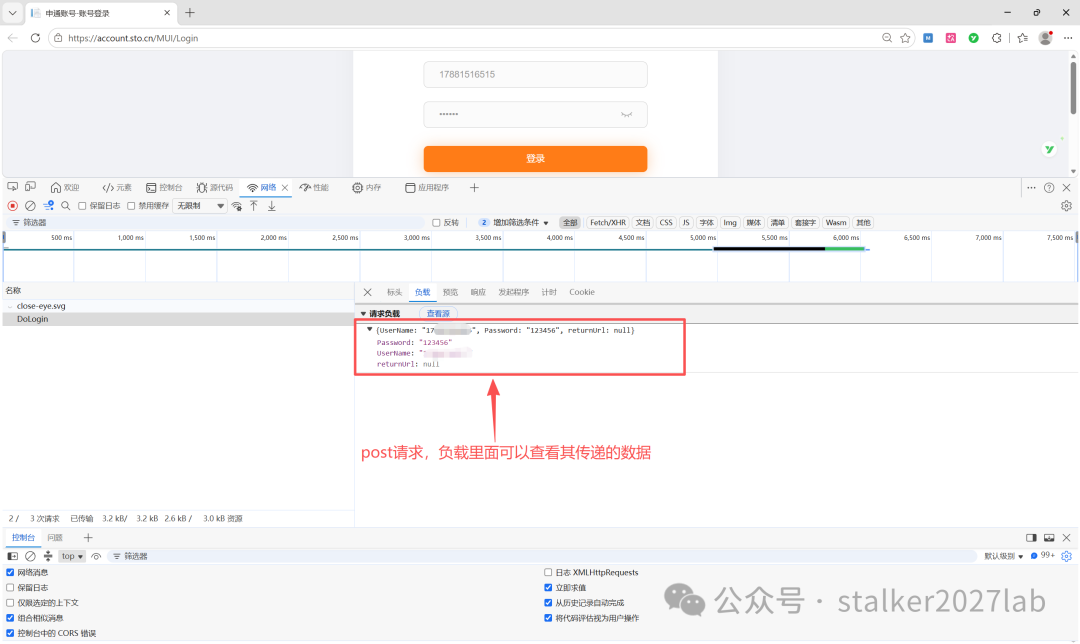Image resolution: width=1080 pixels, height=644 pixels.
Task: Switch to the 源代码 panel tab
Action: pyautogui.click(x=215, y=187)
